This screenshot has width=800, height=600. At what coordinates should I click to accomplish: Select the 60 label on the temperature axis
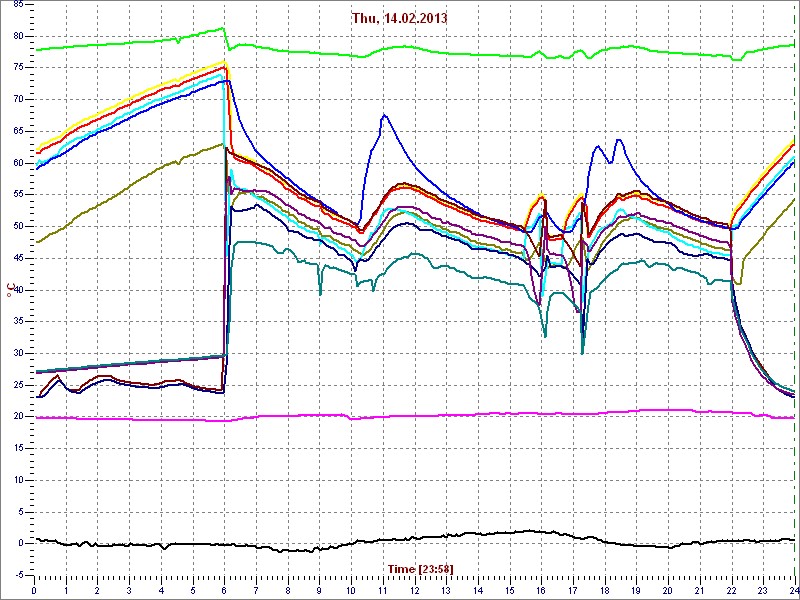tap(18, 163)
